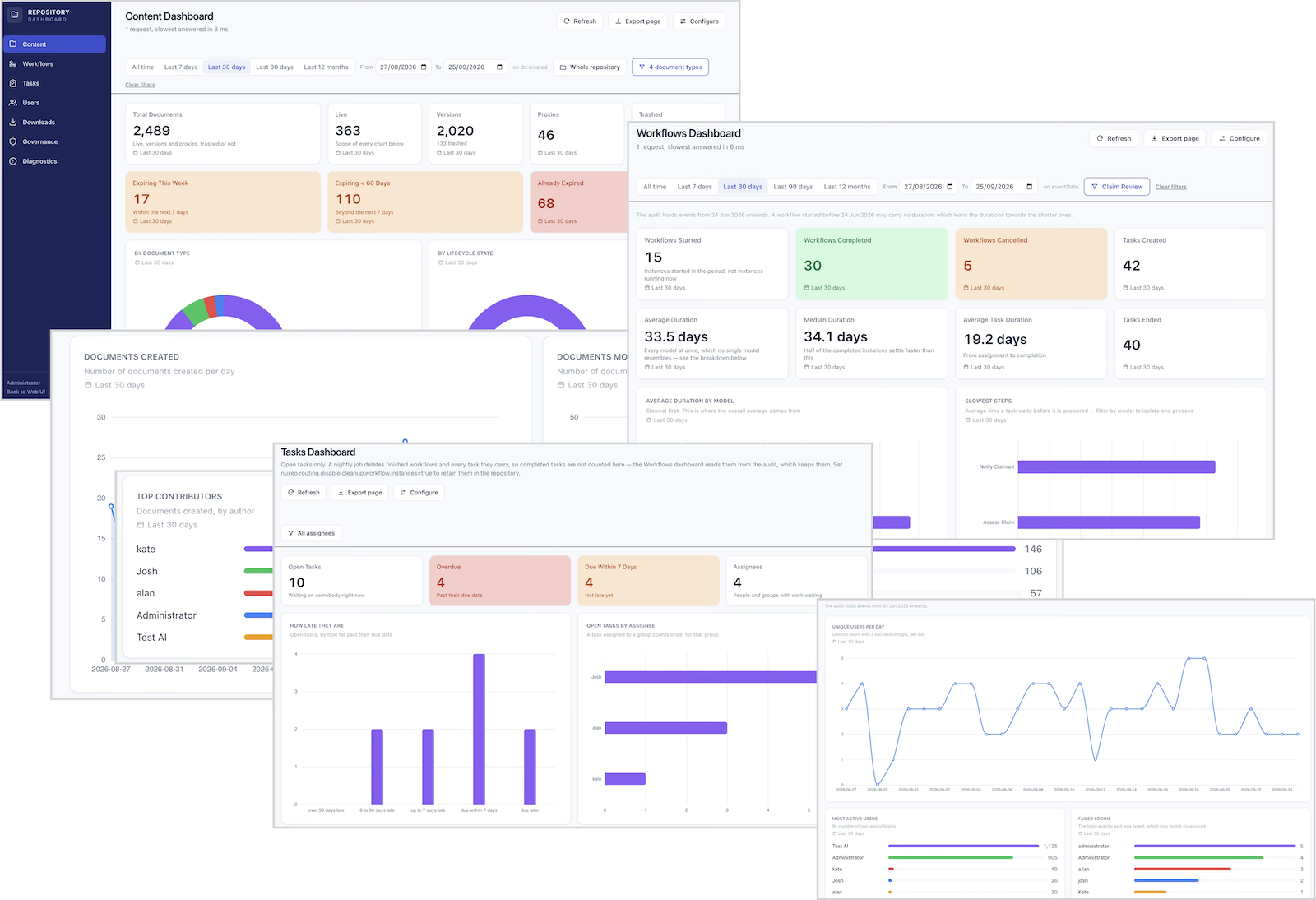The image size is (1316, 900).
Task: Click Configure sliders icon in Workflows Dashboard
Action: click(x=1222, y=138)
